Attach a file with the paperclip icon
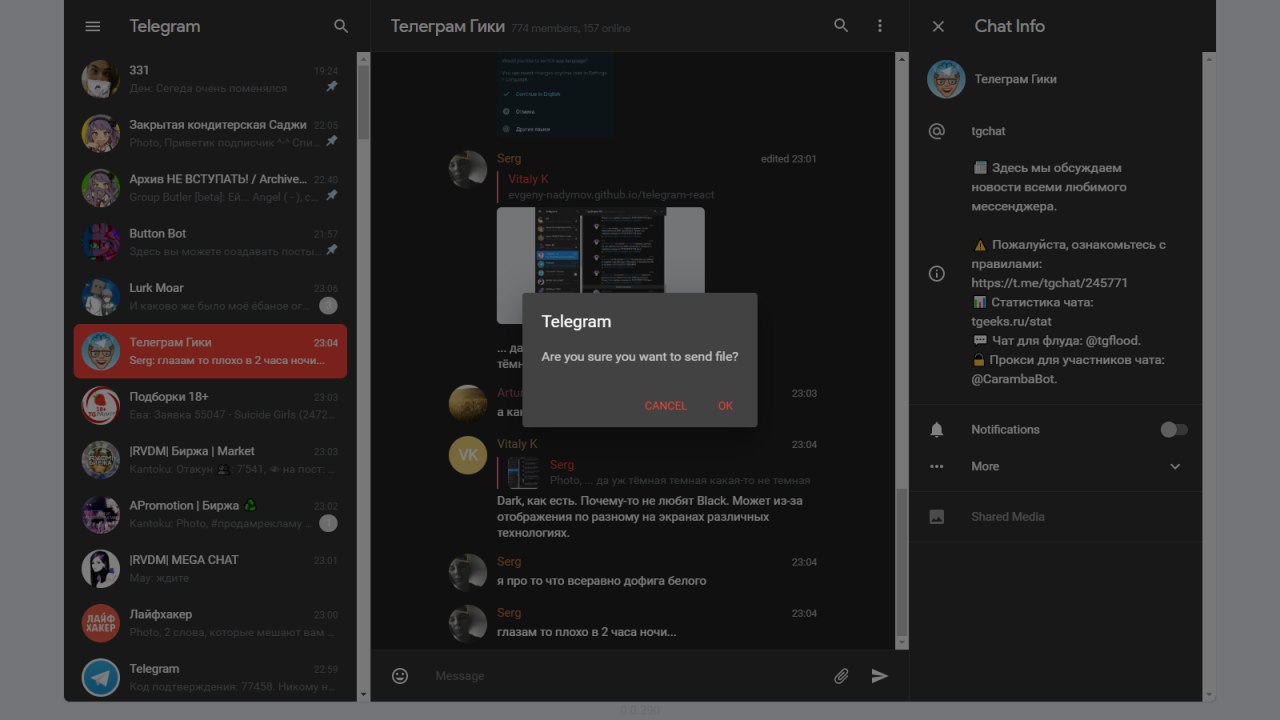Screen dimensions: 1280x720 [x=841, y=676]
